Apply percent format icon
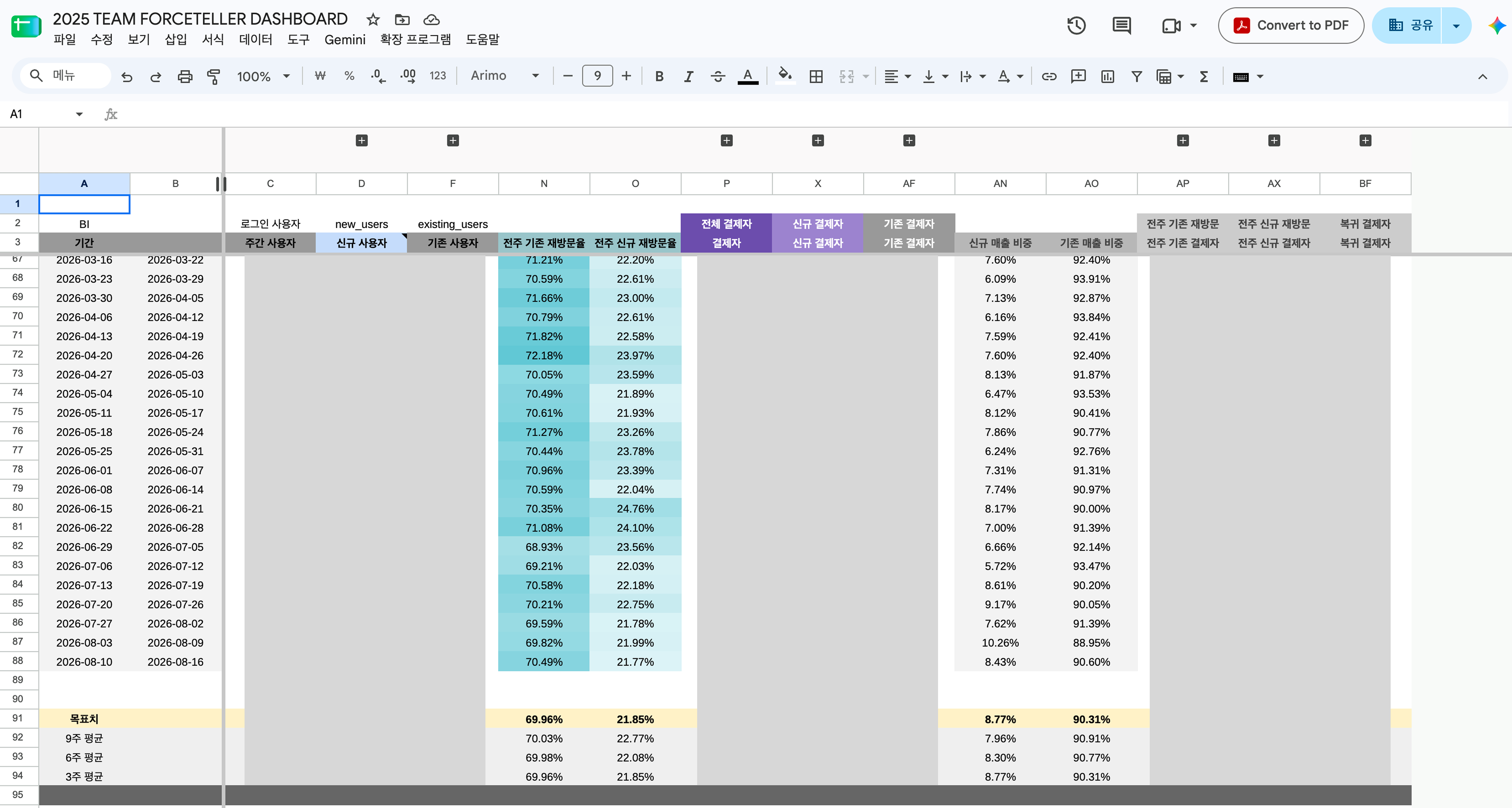 (x=349, y=76)
